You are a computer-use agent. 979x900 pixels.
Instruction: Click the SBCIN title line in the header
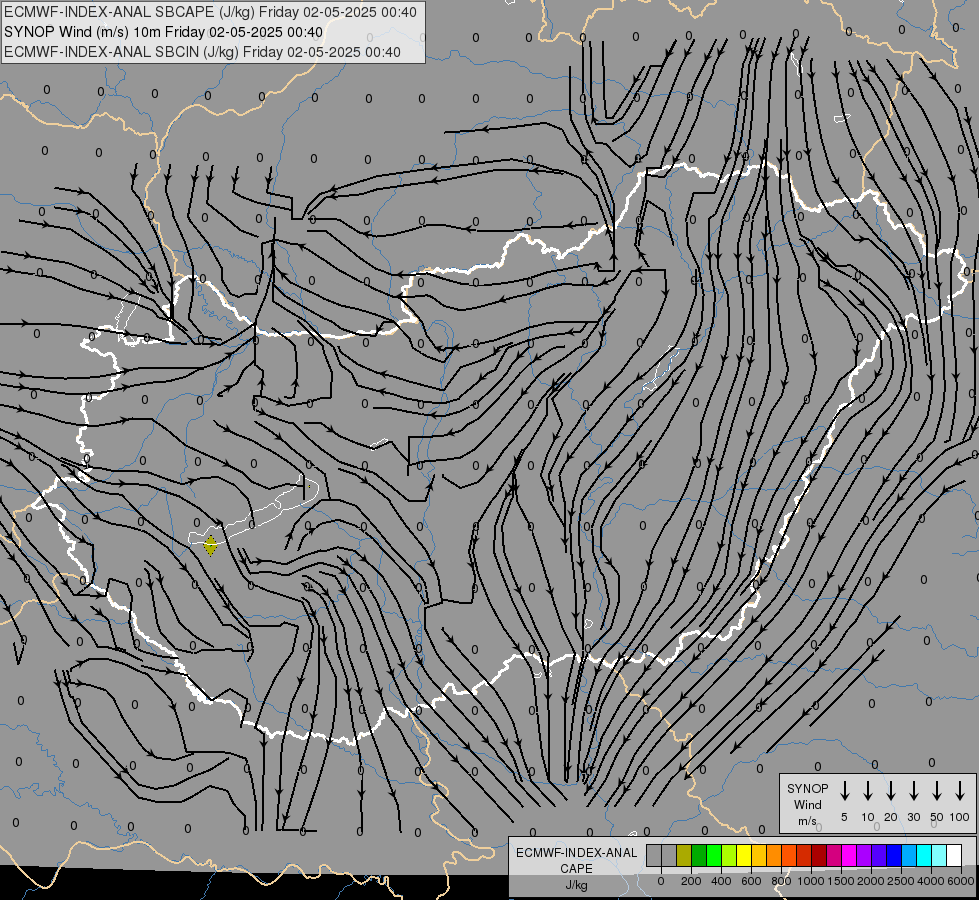tap(202, 52)
